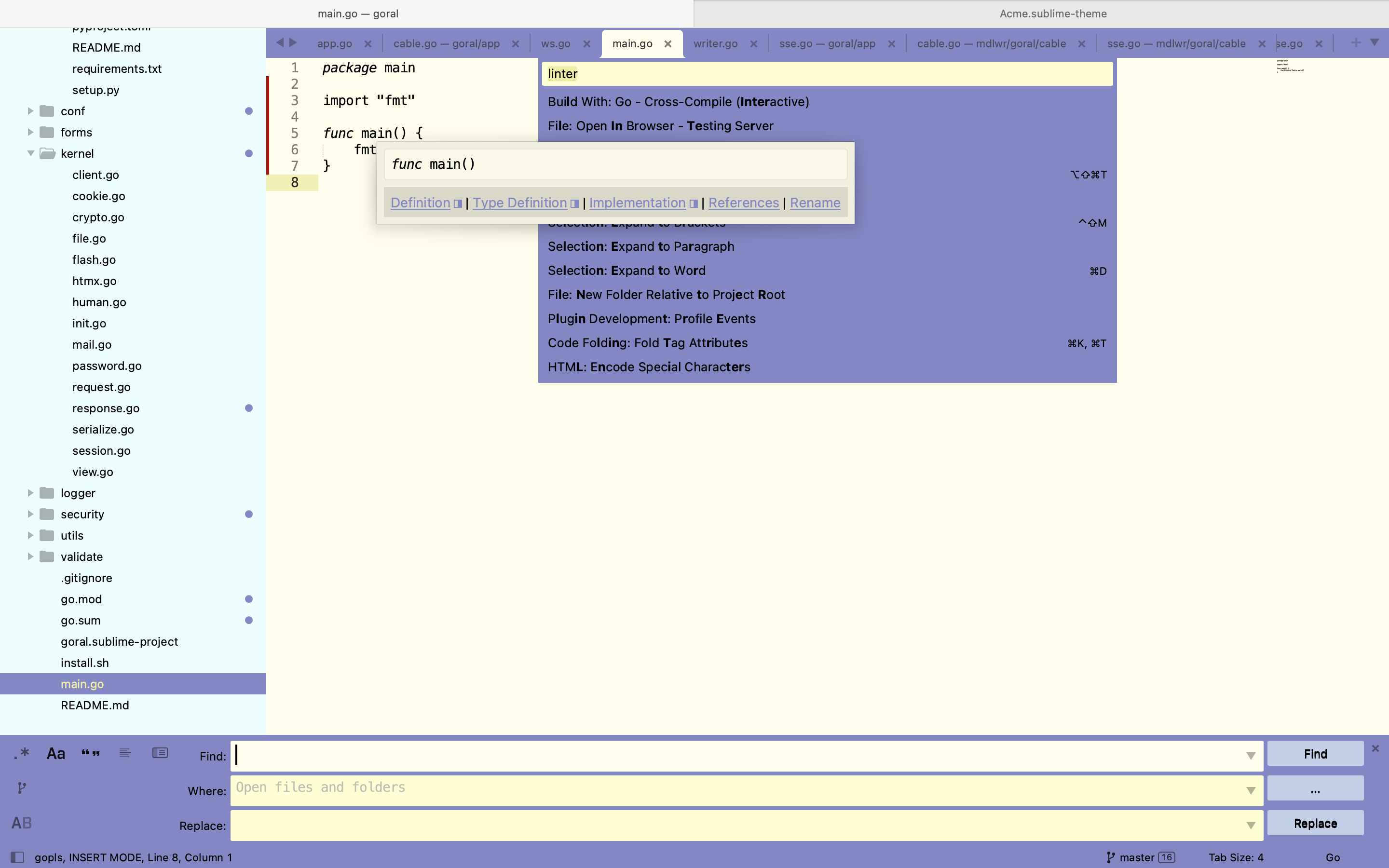The image size is (1389, 868).
Task: Click the show context icon in find panel
Action: click(160, 753)
